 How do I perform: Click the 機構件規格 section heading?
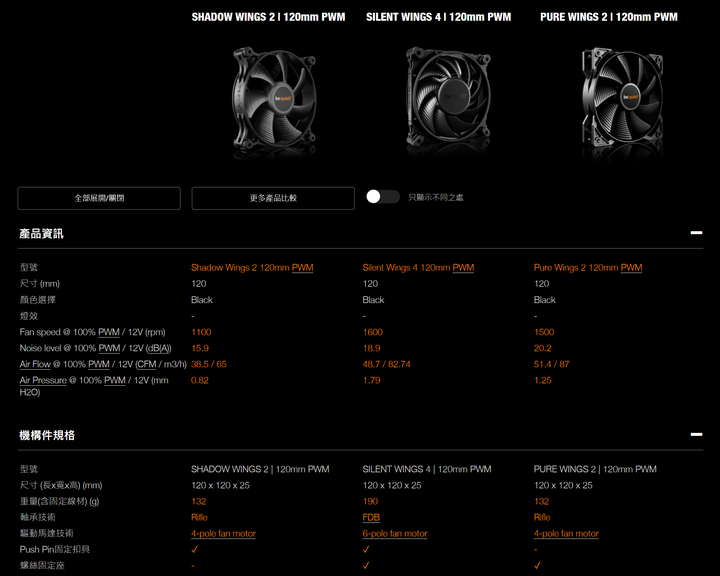point(47,435)
